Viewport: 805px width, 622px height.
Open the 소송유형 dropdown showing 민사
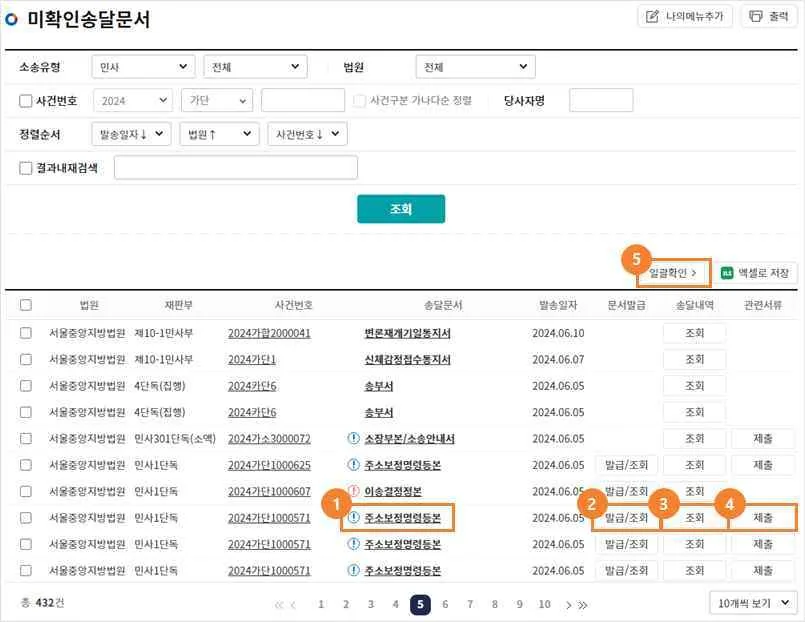pos(143,67)
